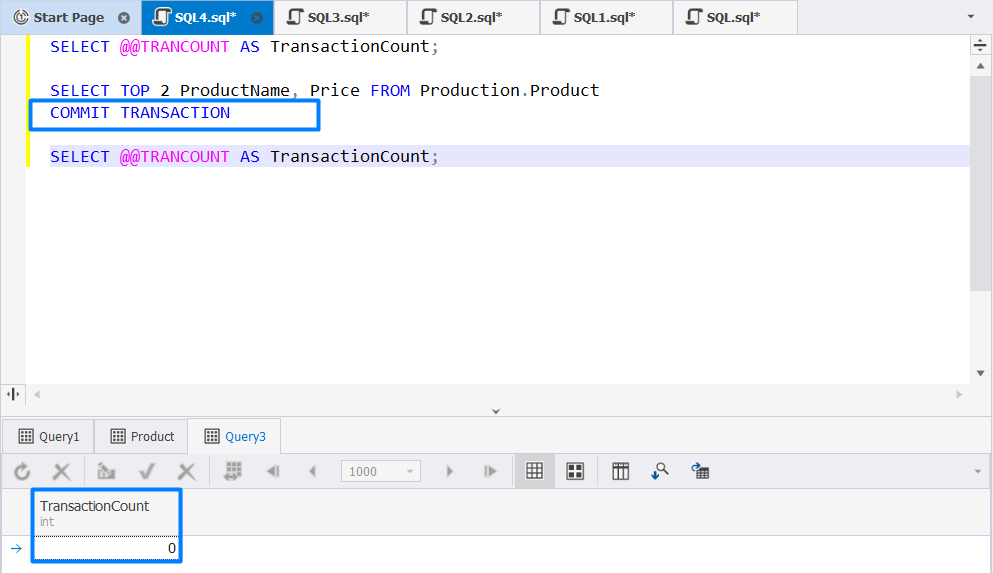The height and width of the screenshot is (573, 993).
Task: Click the cancel edits X icon
Action: (x=187, y=472)
